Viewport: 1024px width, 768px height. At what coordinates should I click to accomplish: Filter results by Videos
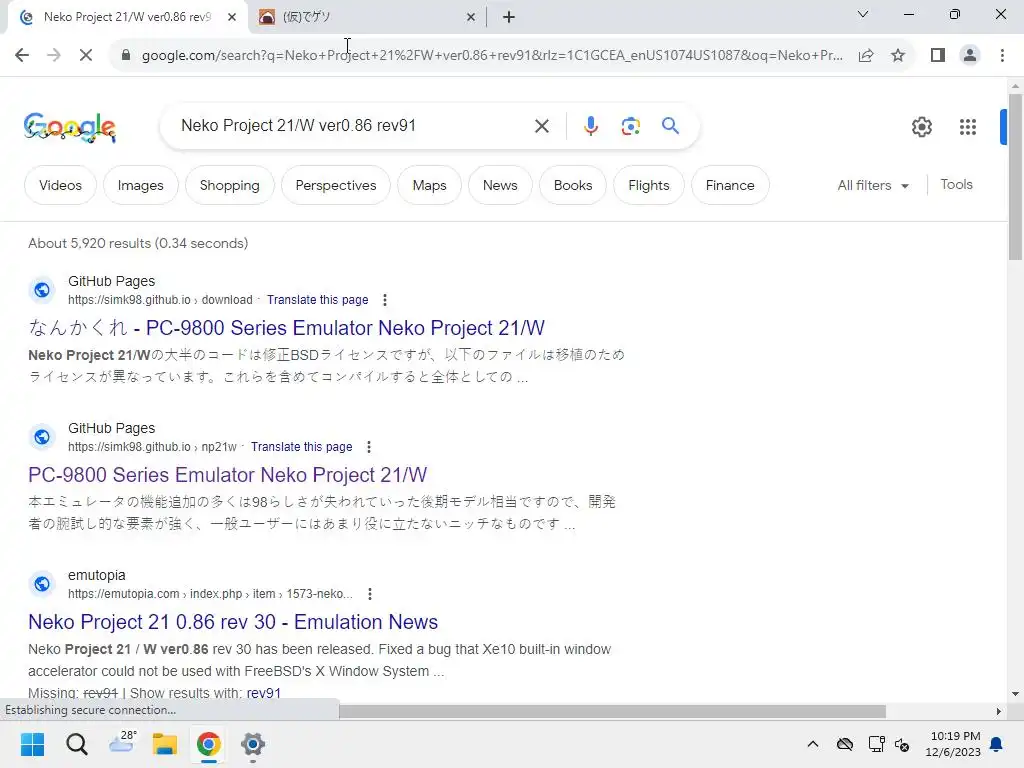[x=60, y=185]
